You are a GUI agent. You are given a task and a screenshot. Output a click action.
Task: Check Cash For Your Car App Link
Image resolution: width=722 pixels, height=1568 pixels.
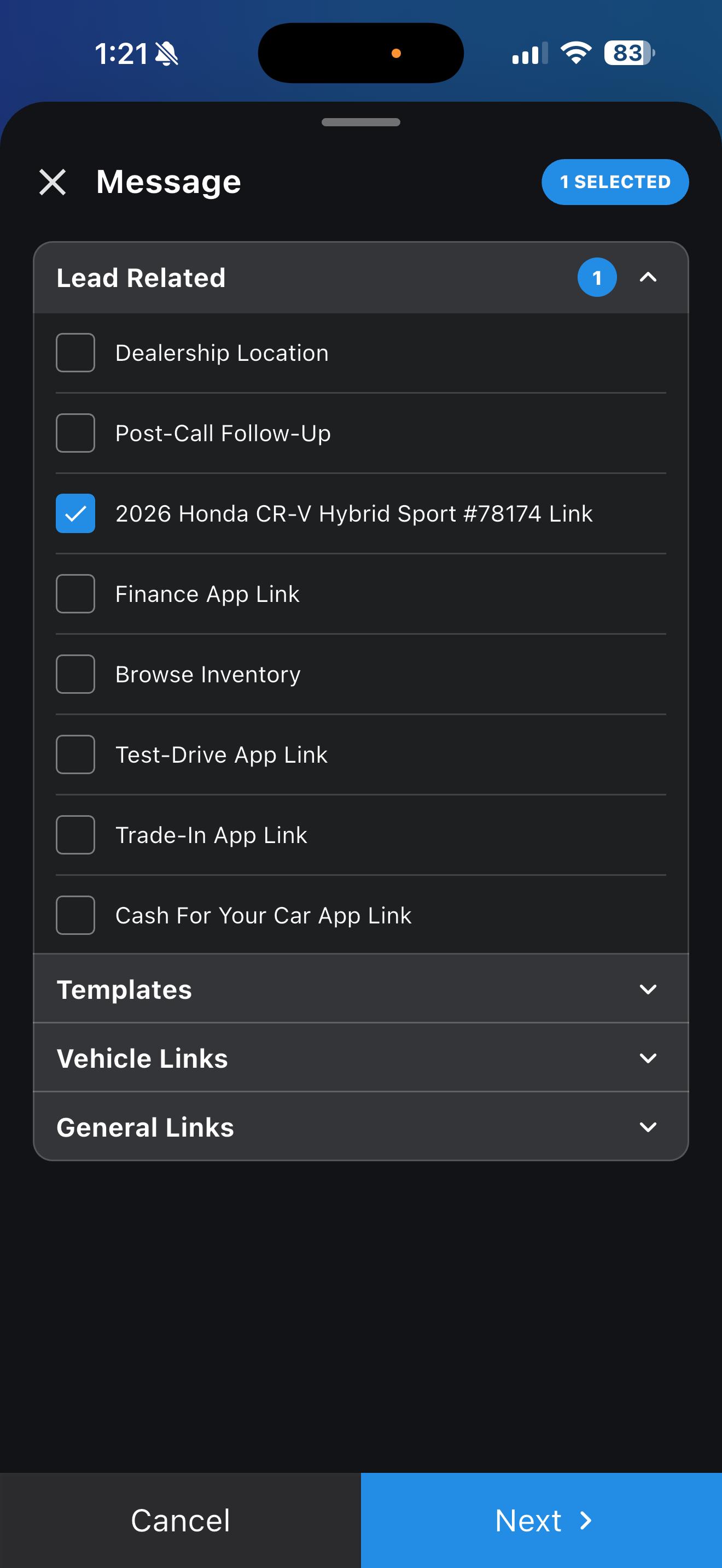pyautogui.click(x=75, y=915)
